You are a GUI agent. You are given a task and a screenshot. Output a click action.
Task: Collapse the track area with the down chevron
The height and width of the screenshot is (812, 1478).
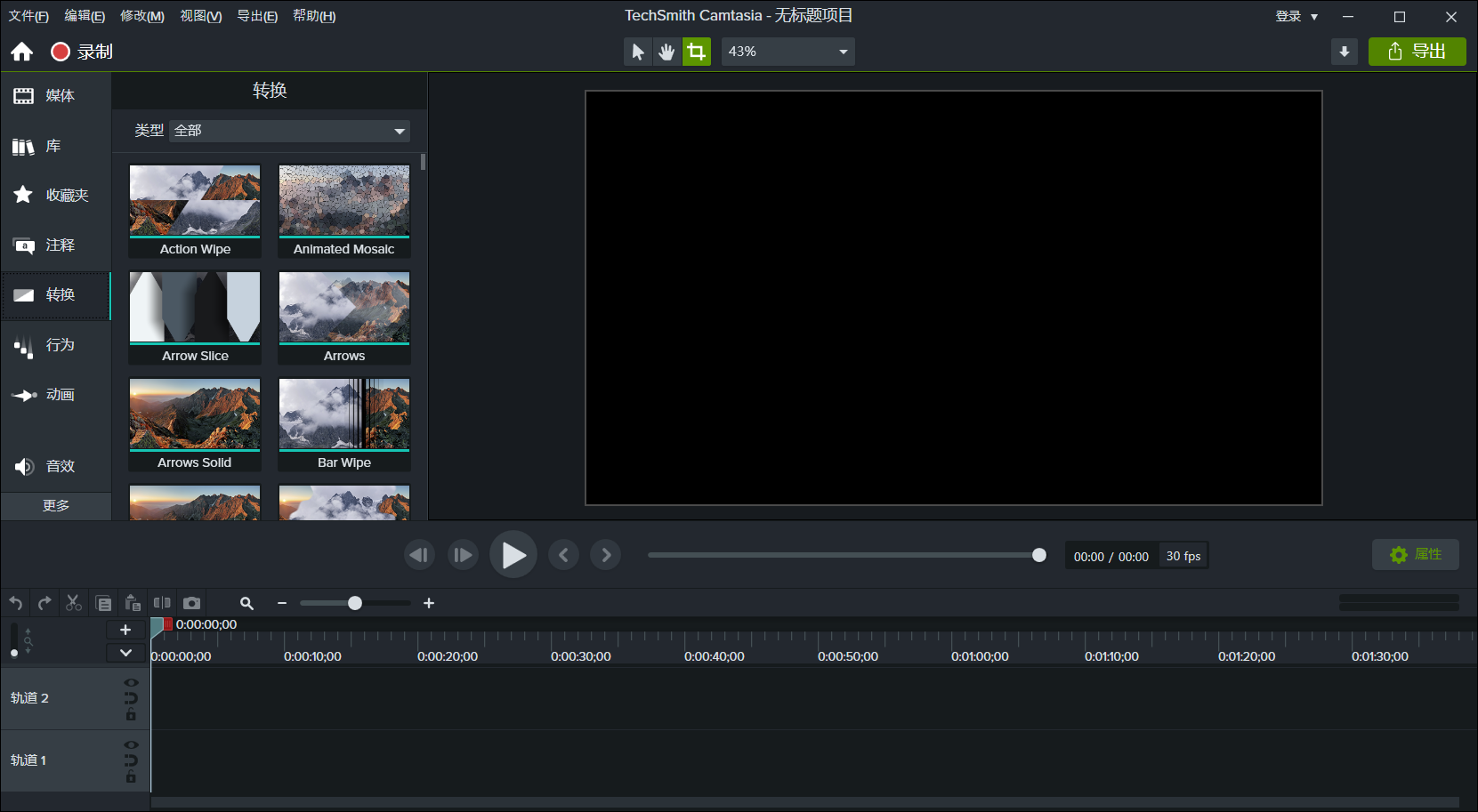125,652
